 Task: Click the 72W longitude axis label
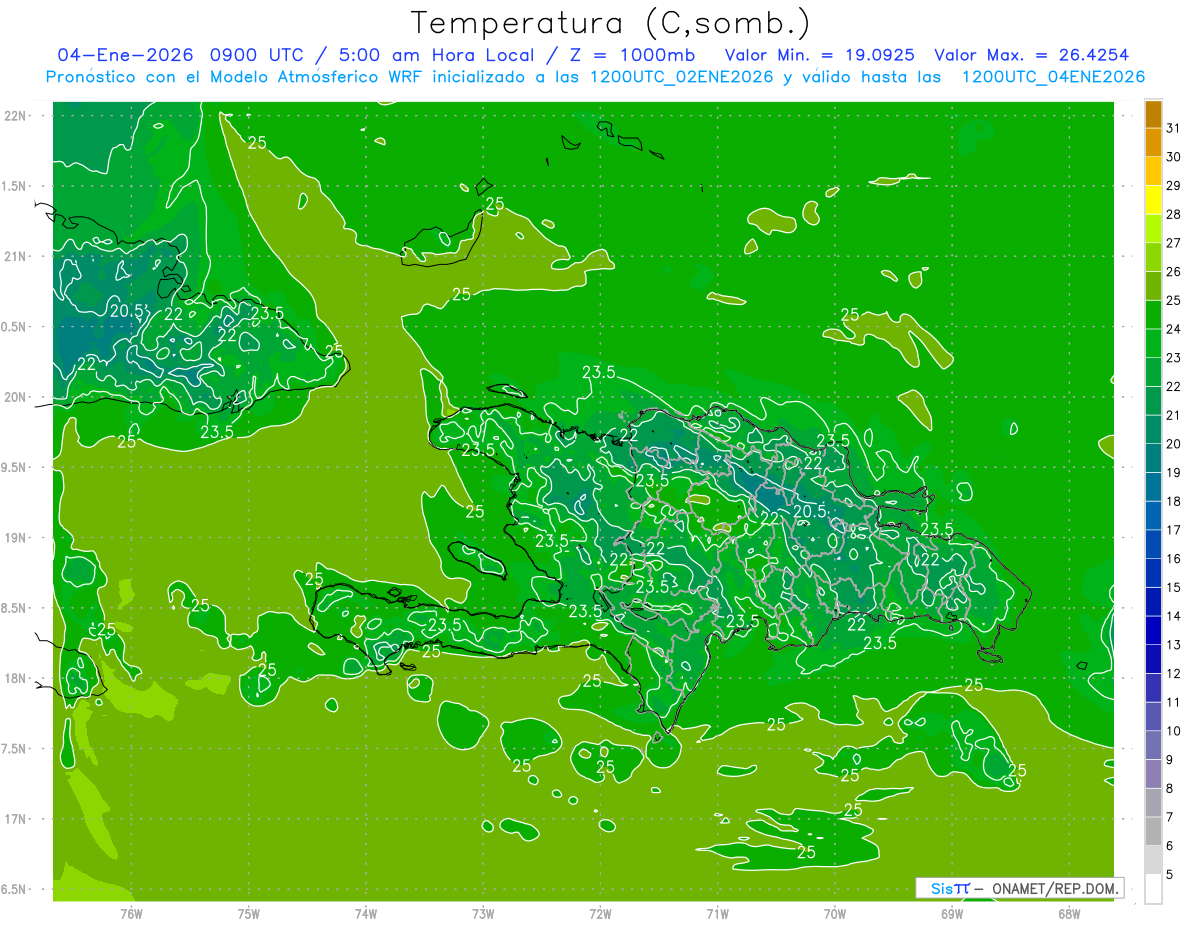[600, 914]
